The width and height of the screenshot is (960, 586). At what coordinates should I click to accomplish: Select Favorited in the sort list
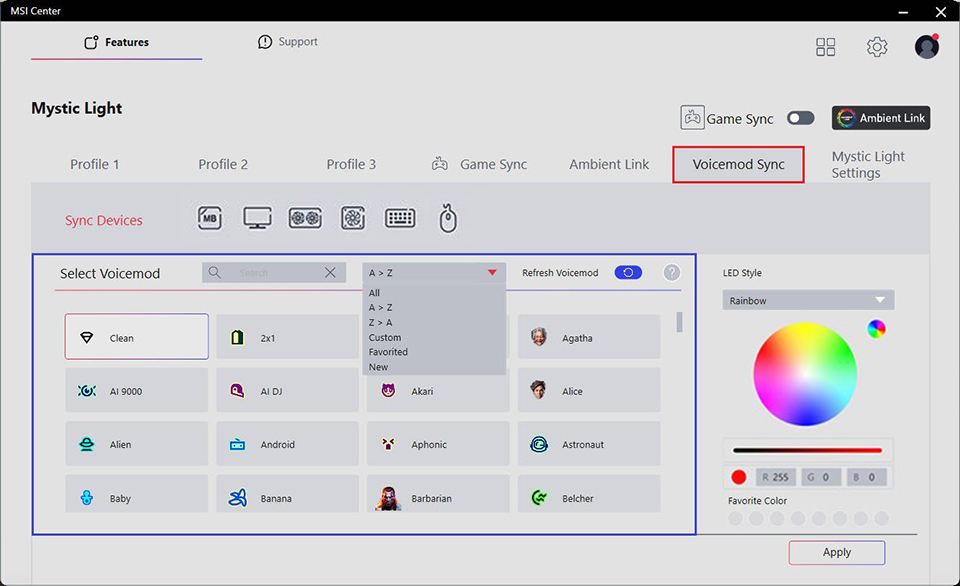[434, 352]
